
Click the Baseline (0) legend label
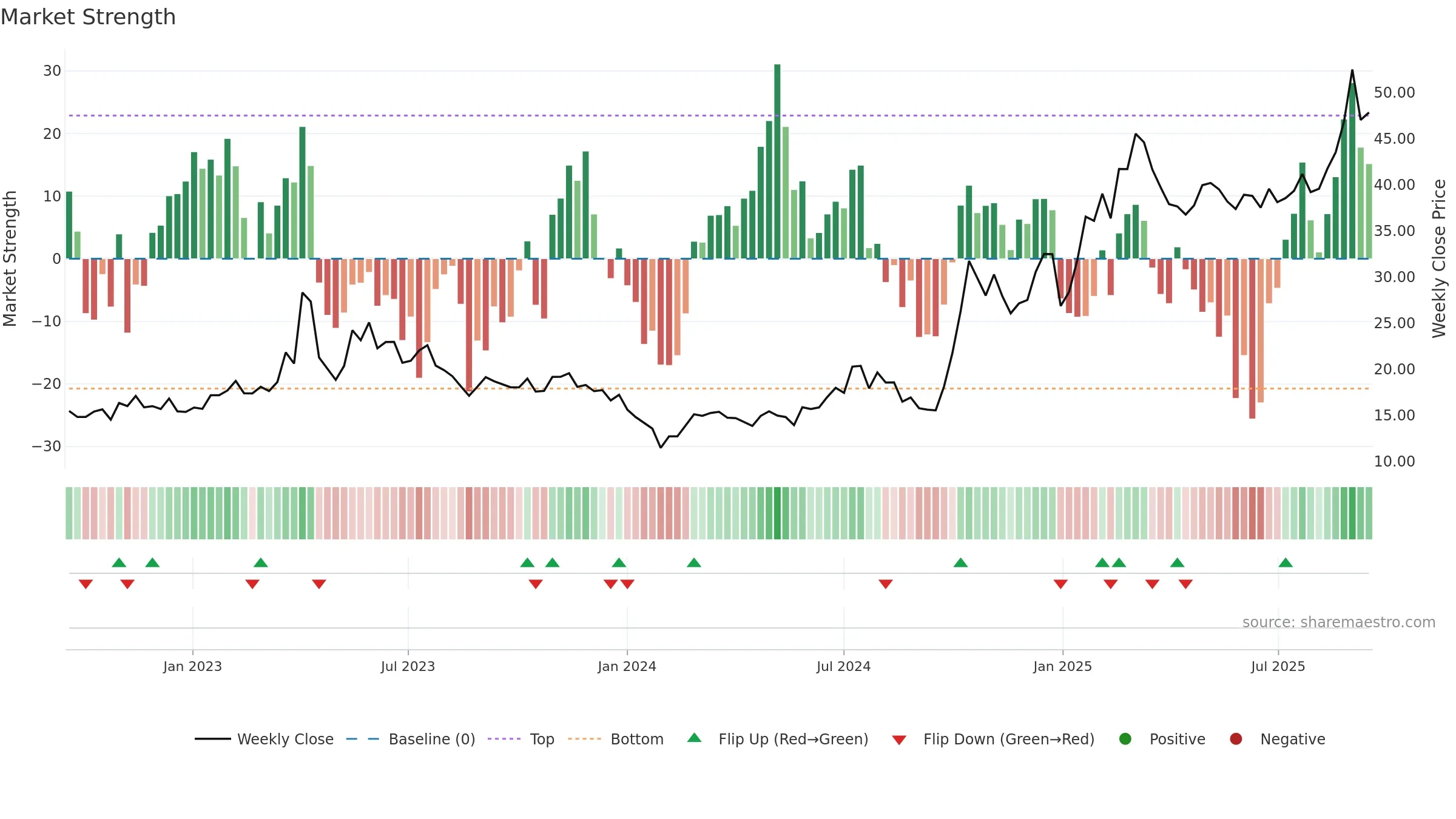point(432,739)
